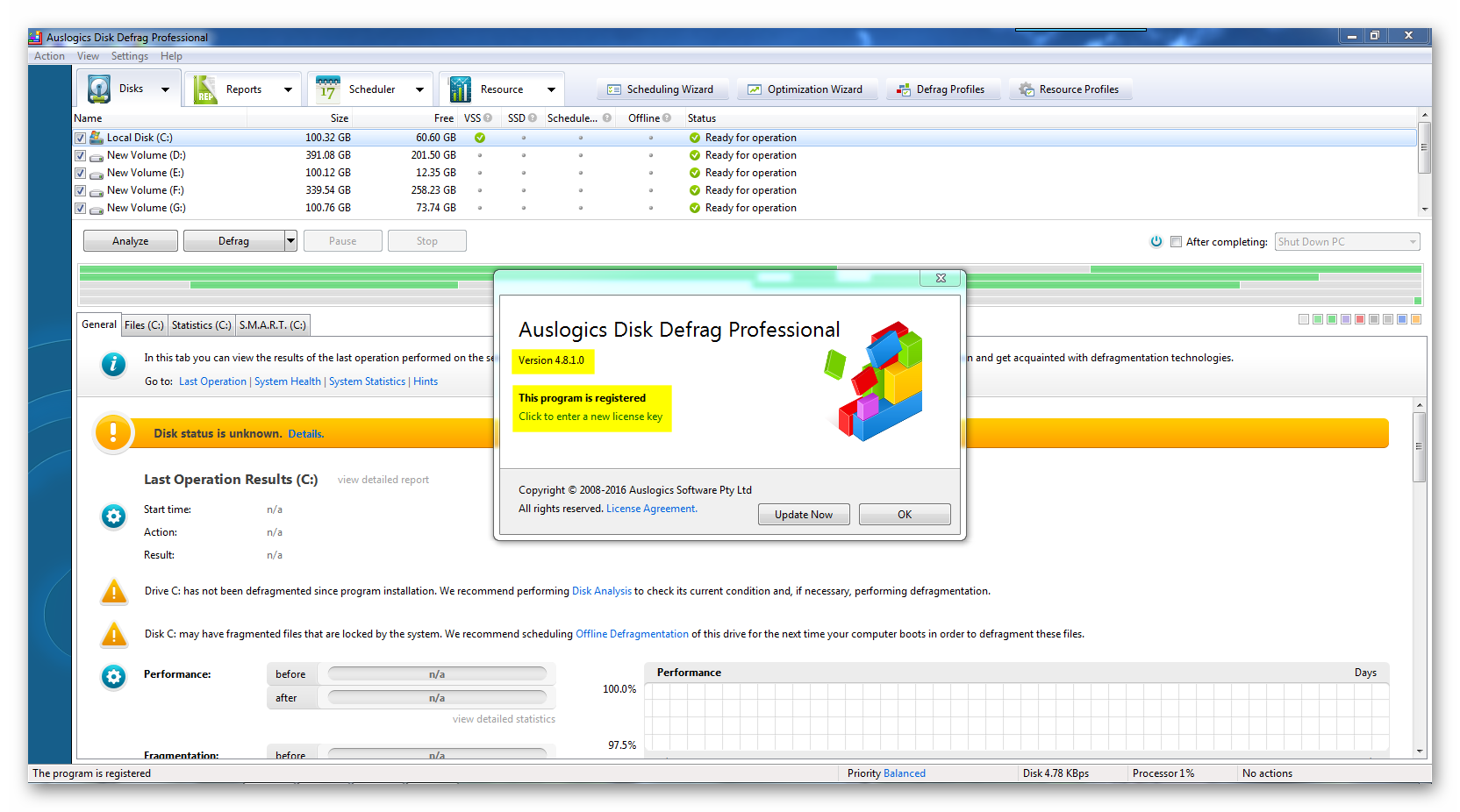Click the gear icon beside Start time
Image resolution: width=1460 pixels, height=812 pixels.
tap(113, 516)
